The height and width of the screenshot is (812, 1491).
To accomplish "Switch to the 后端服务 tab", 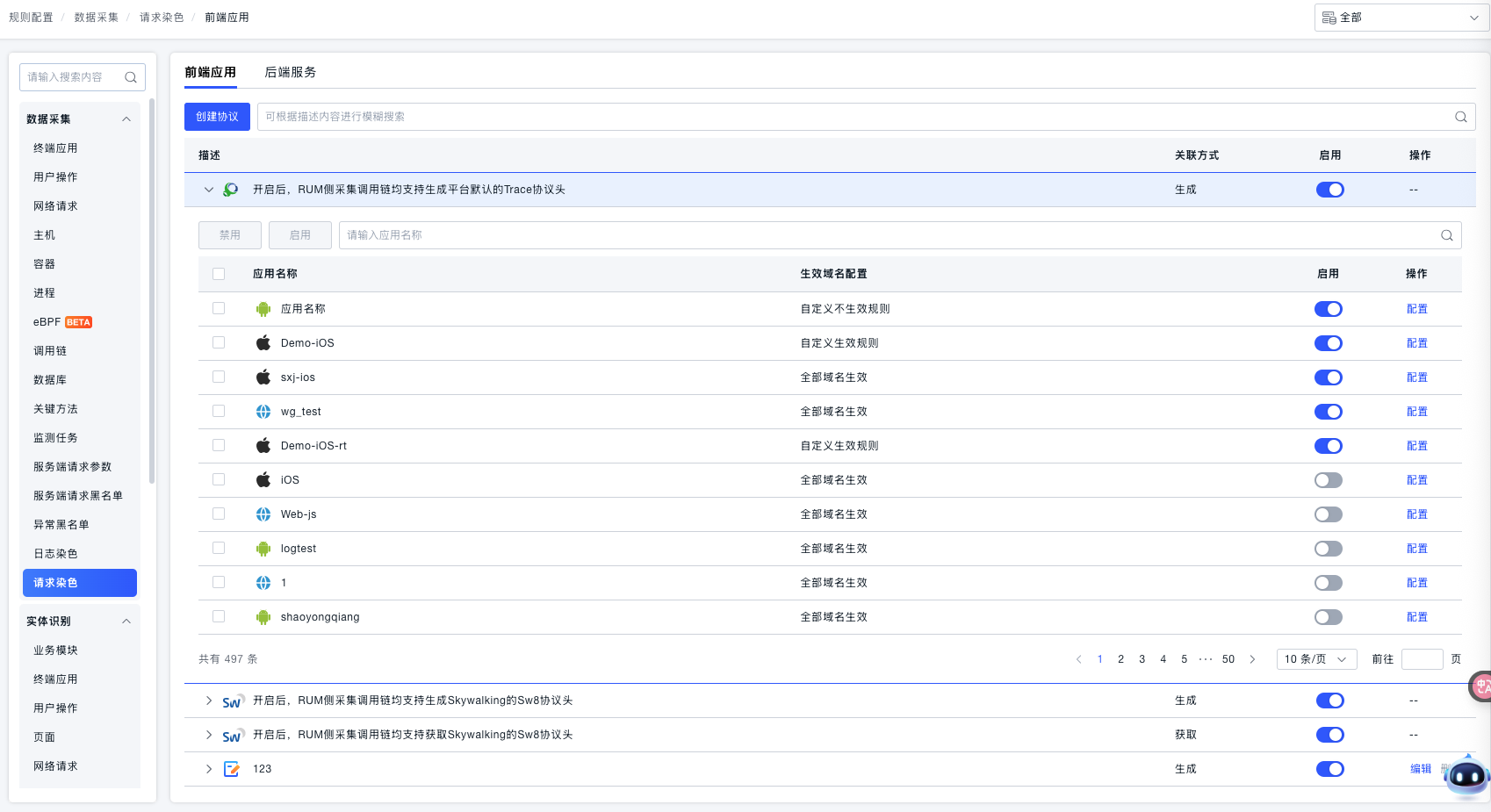I will [290, 72].
